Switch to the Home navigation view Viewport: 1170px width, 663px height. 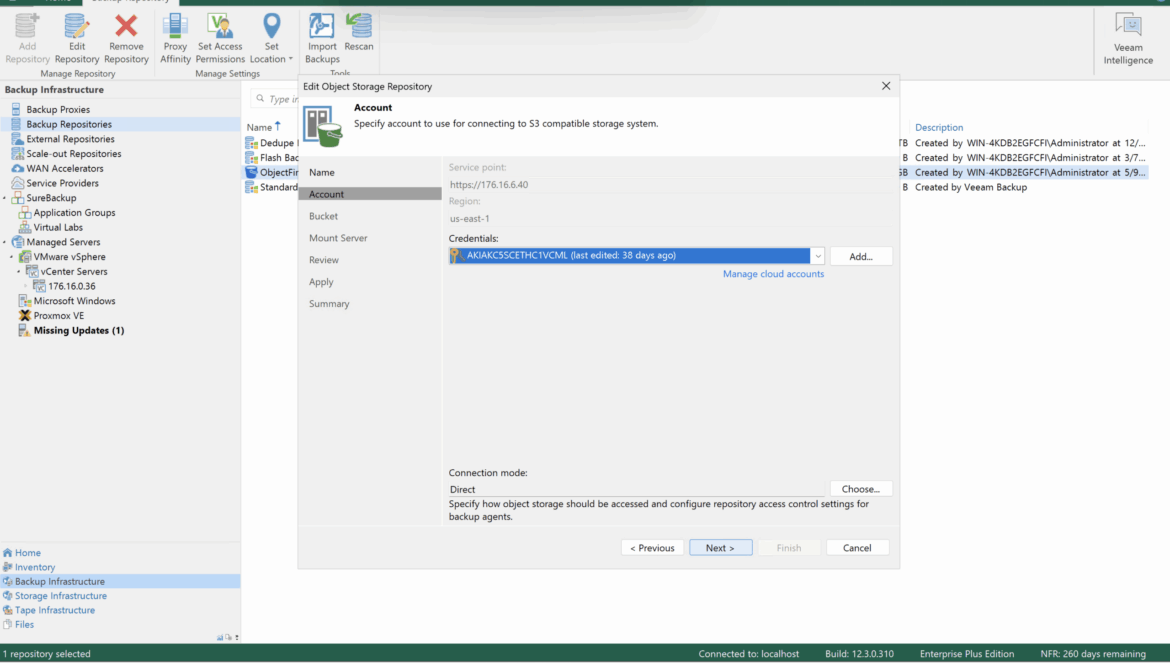[x=28, y=553]
